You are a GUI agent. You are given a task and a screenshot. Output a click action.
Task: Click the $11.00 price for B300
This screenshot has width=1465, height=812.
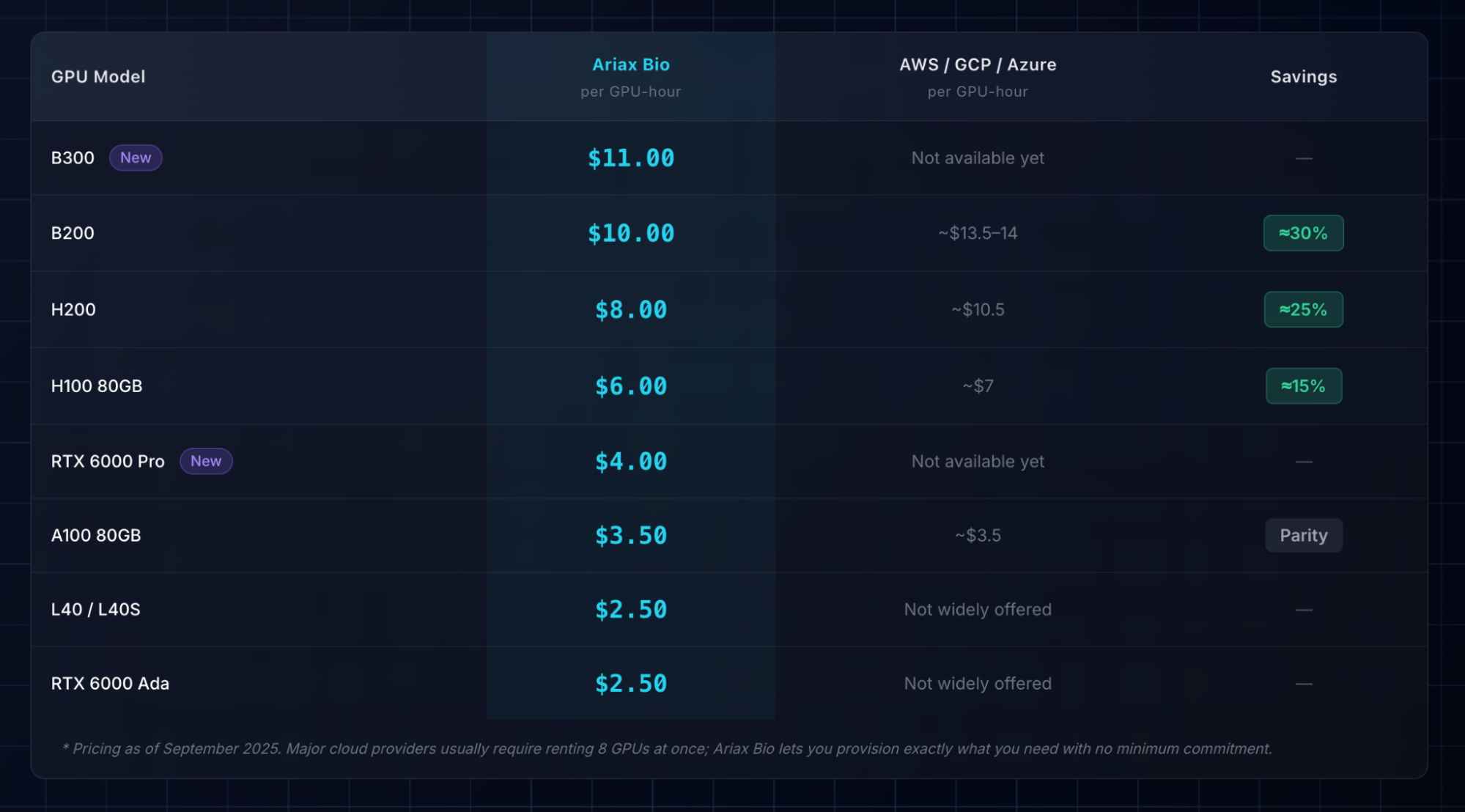(x=630, y=158)
